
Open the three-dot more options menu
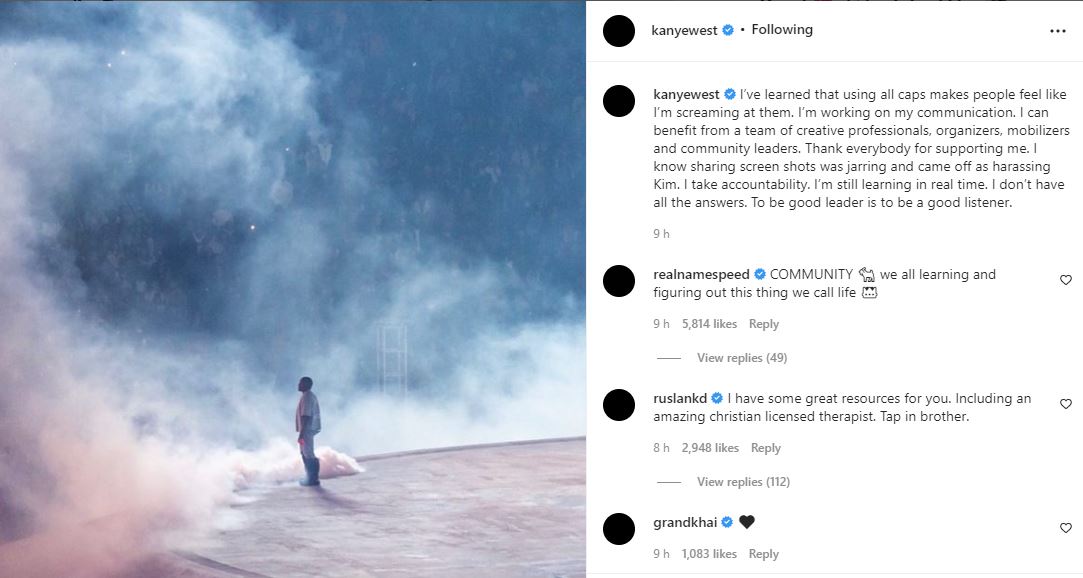point(1058,31)
